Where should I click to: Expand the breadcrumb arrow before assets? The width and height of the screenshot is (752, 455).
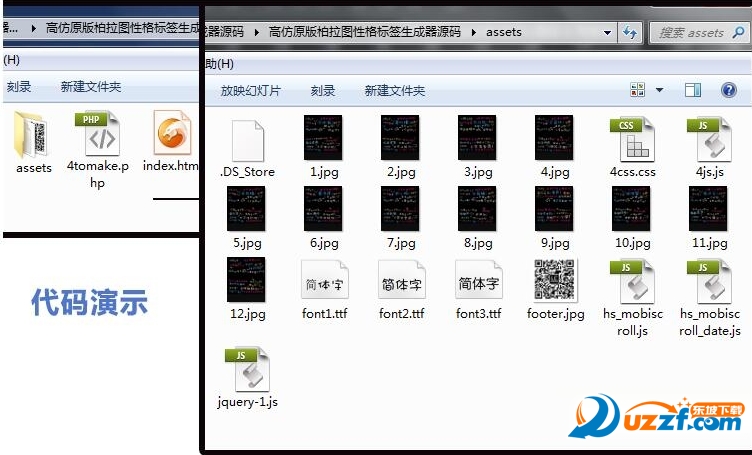[474, 32]
